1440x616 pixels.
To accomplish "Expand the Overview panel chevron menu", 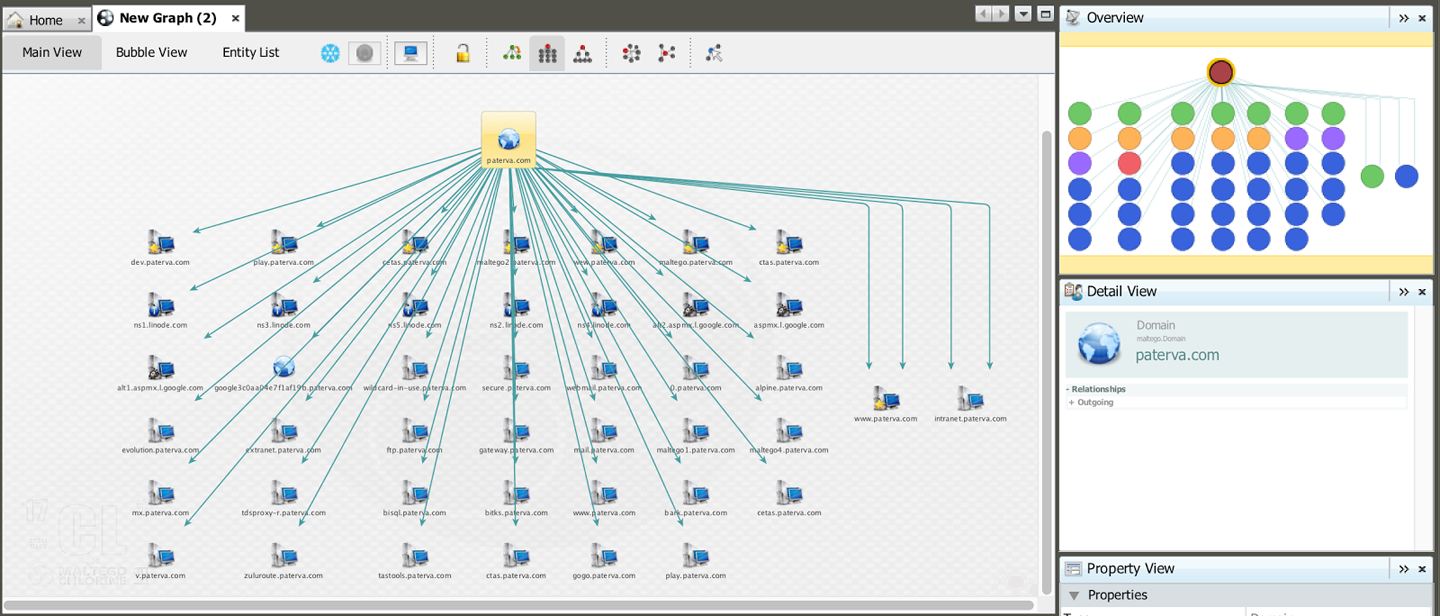I will (x=1404, y=18).
